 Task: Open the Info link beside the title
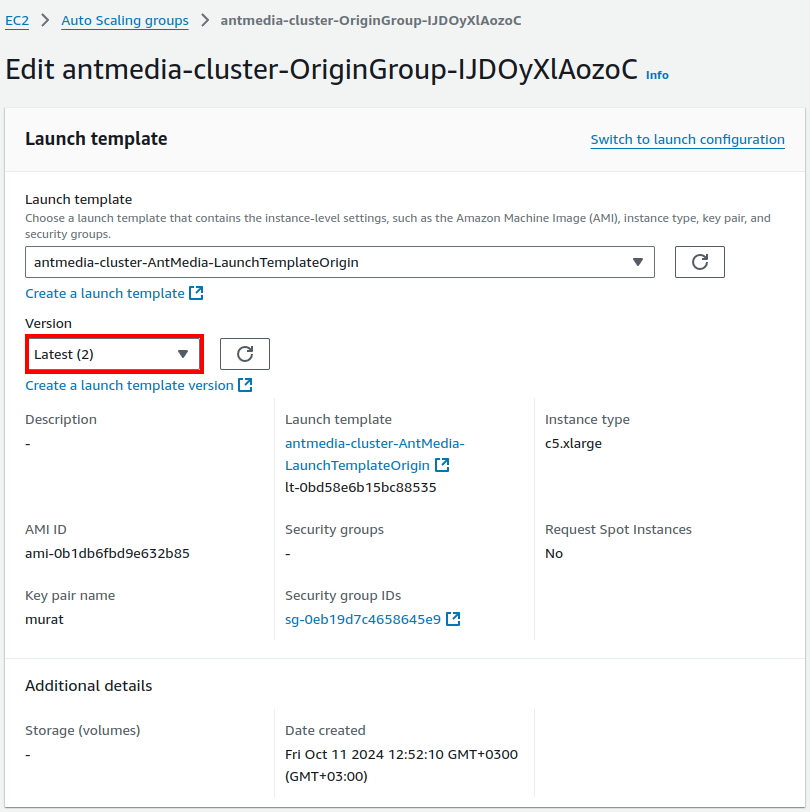pos(657,75)
